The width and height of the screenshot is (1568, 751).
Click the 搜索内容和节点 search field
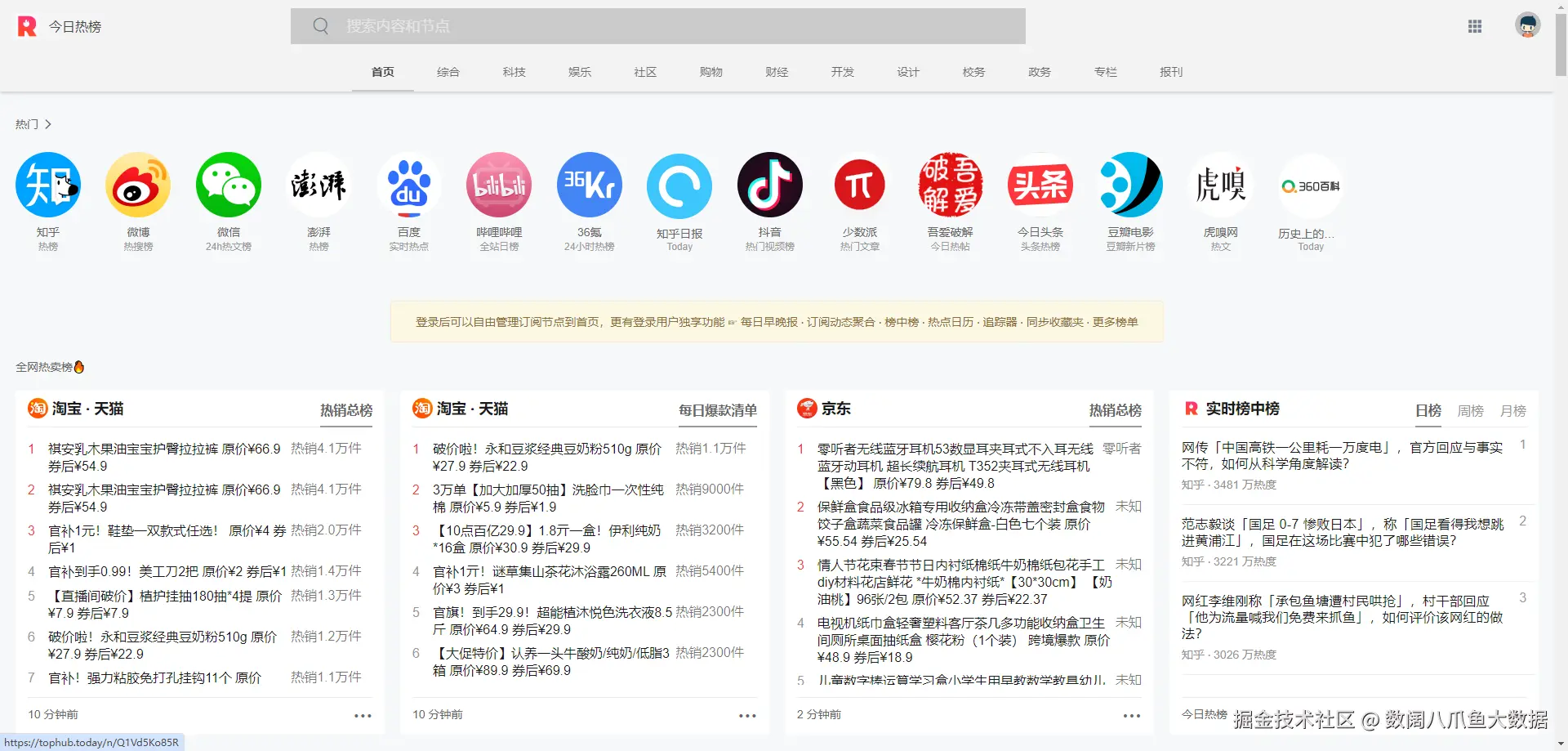(658, 26)
